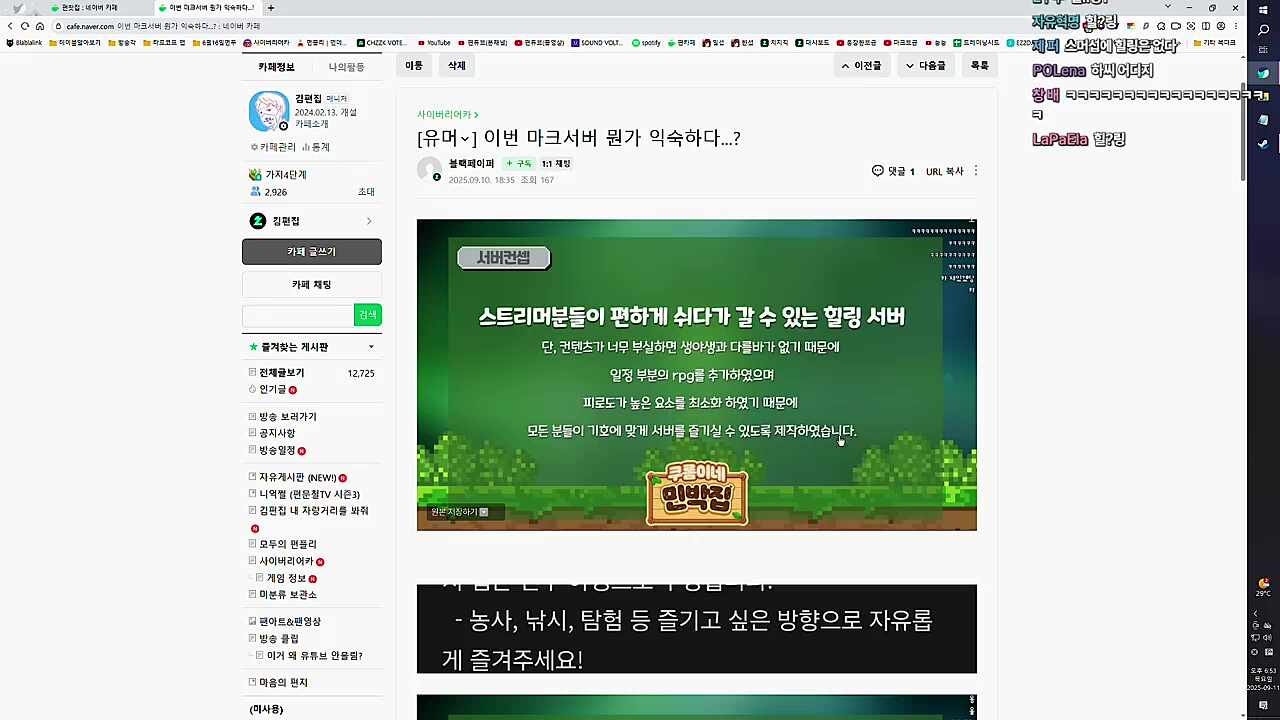This screenshot has height=720, width=1280.
Task: Start a 1:1 채팅 with the author
Action: (556, 163)
